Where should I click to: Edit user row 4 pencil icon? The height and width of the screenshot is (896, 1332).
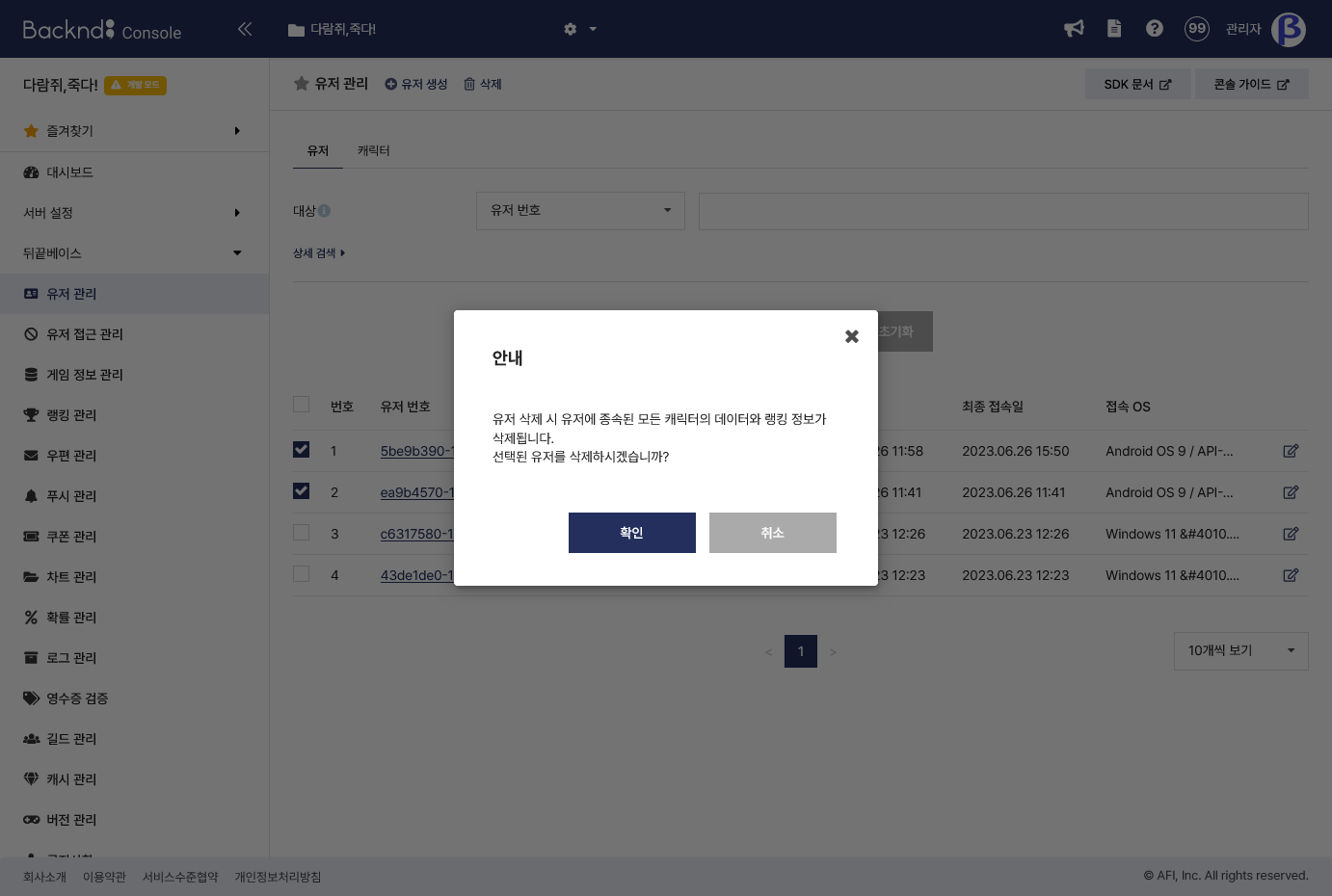[x=1291, y=575]
